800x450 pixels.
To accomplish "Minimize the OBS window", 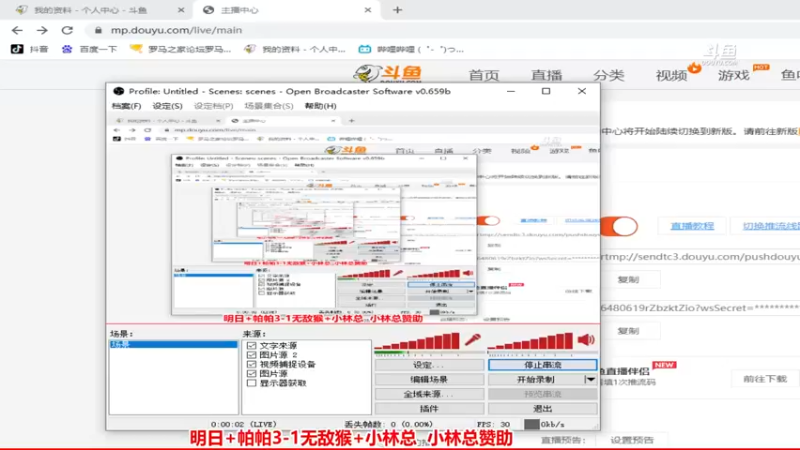I will pos(511,91).
